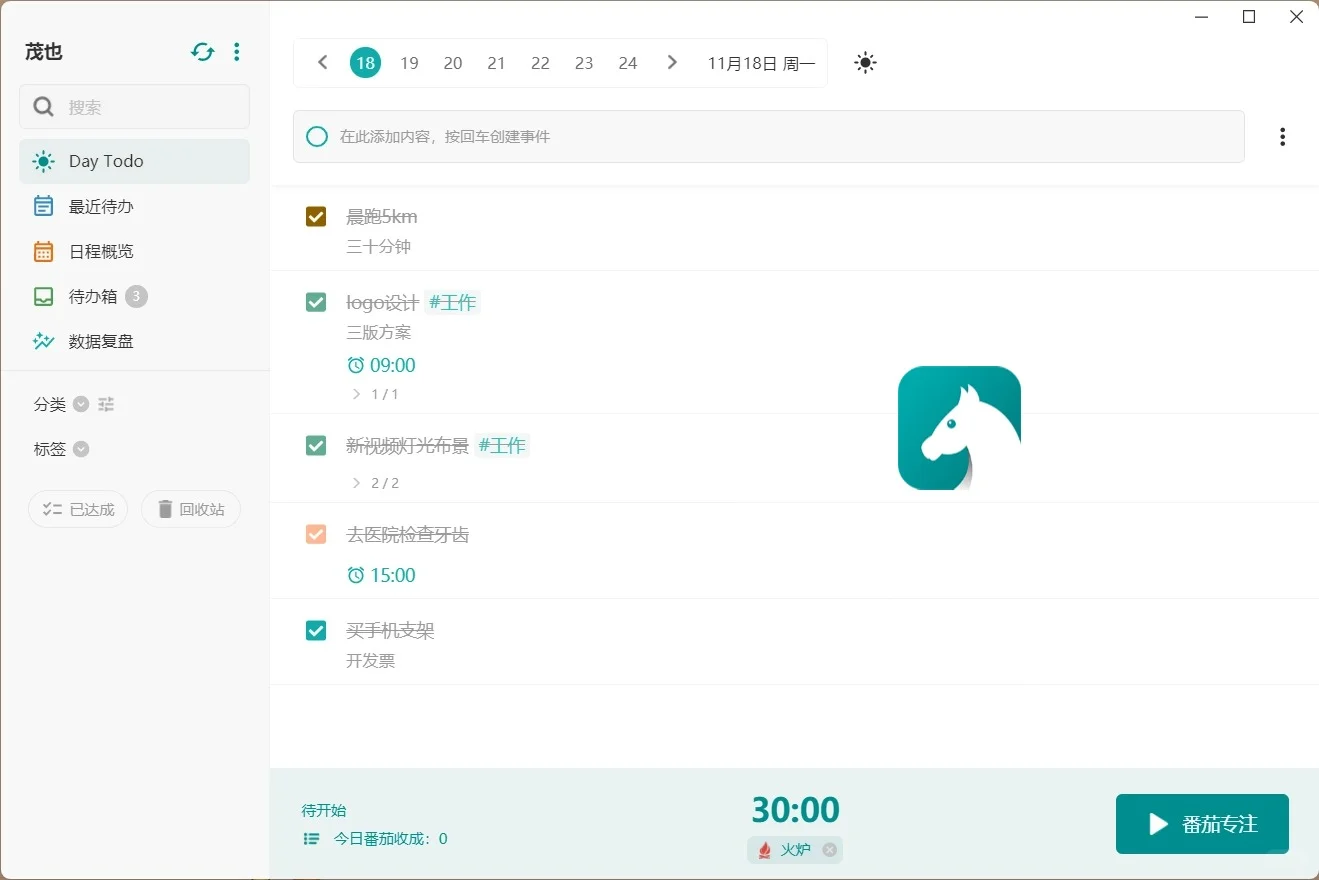The height and width of the screenshot is (880, 1319).
Task: Click the category filter icon beside 分类
Action: 106,404
